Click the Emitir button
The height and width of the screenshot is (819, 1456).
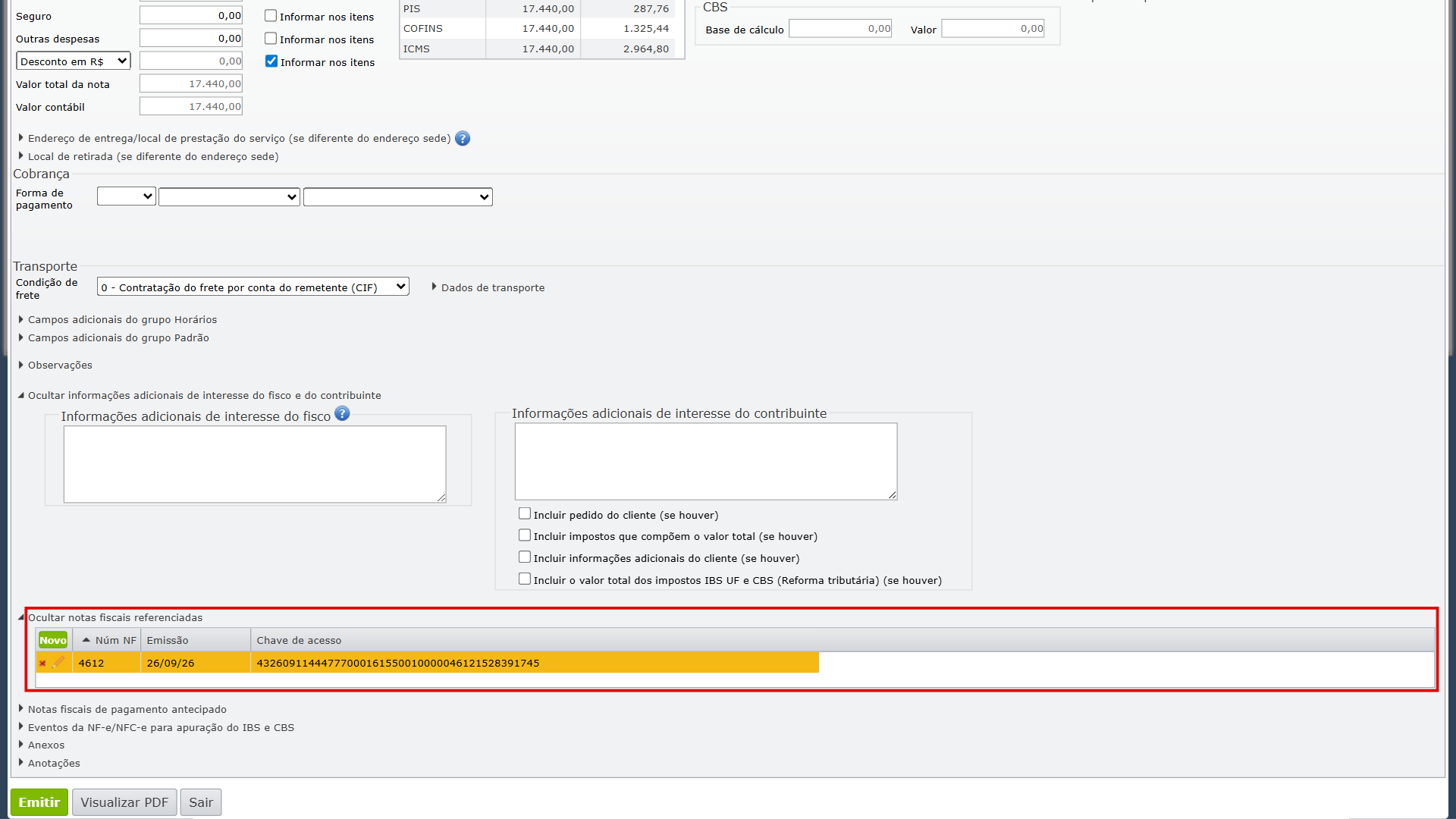[x=39, y=802]
